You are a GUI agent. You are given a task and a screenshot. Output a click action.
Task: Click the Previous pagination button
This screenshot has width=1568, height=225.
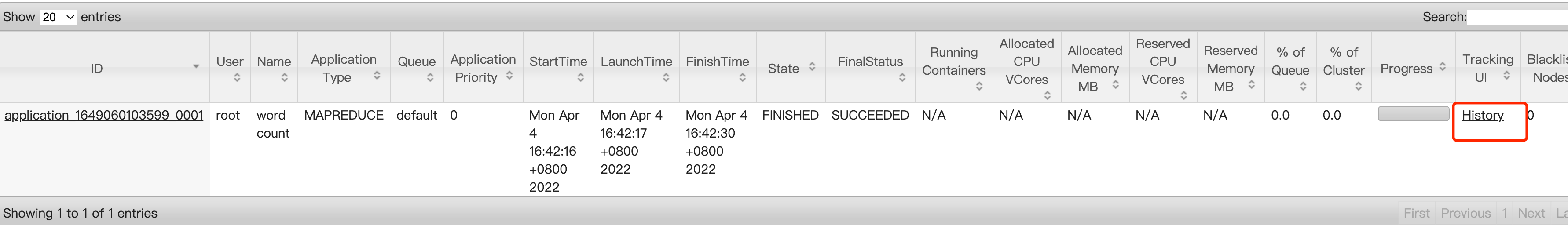(x=1465, y=214)
